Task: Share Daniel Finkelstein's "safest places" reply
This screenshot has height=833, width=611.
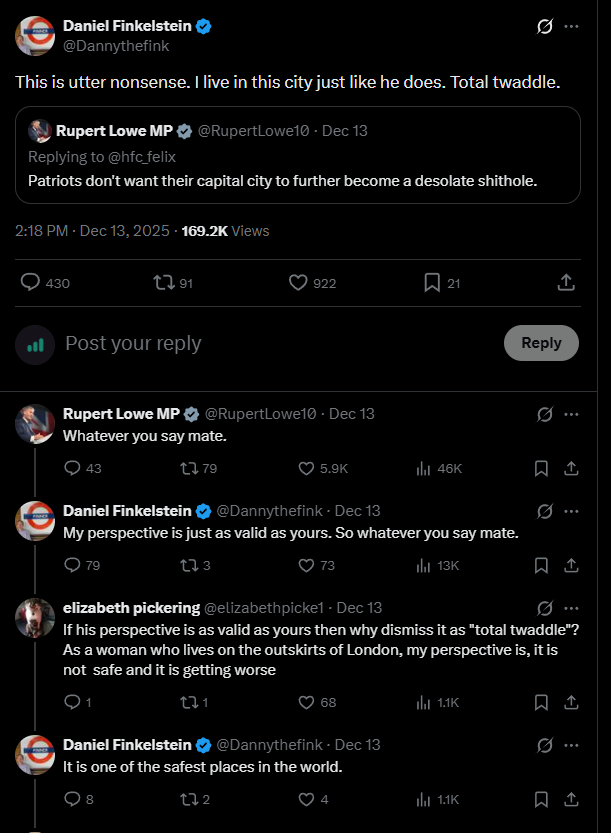Action: 571,799
